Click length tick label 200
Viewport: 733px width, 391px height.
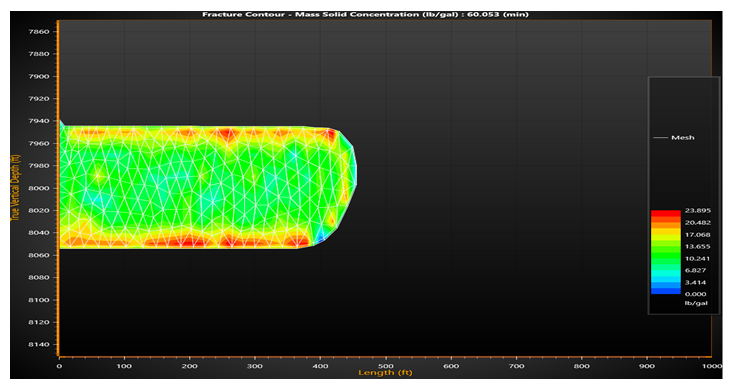(x=189, y=366)
